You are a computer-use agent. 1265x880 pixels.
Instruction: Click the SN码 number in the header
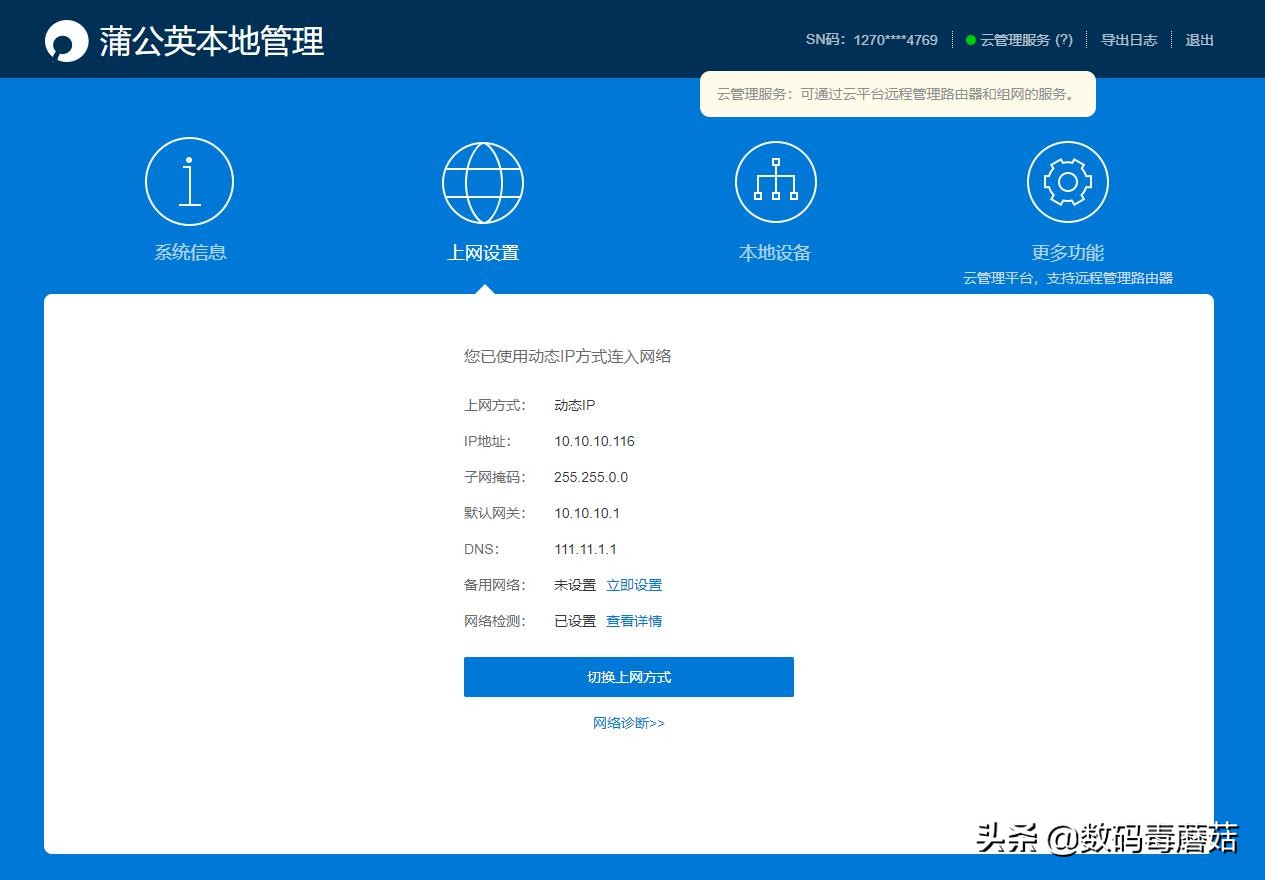(894, 40)
